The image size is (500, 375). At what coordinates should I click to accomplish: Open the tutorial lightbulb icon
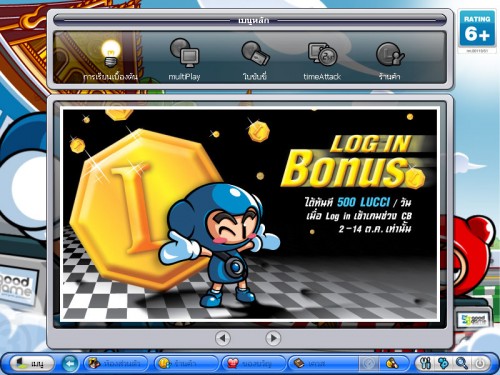(x=111, y=53)
